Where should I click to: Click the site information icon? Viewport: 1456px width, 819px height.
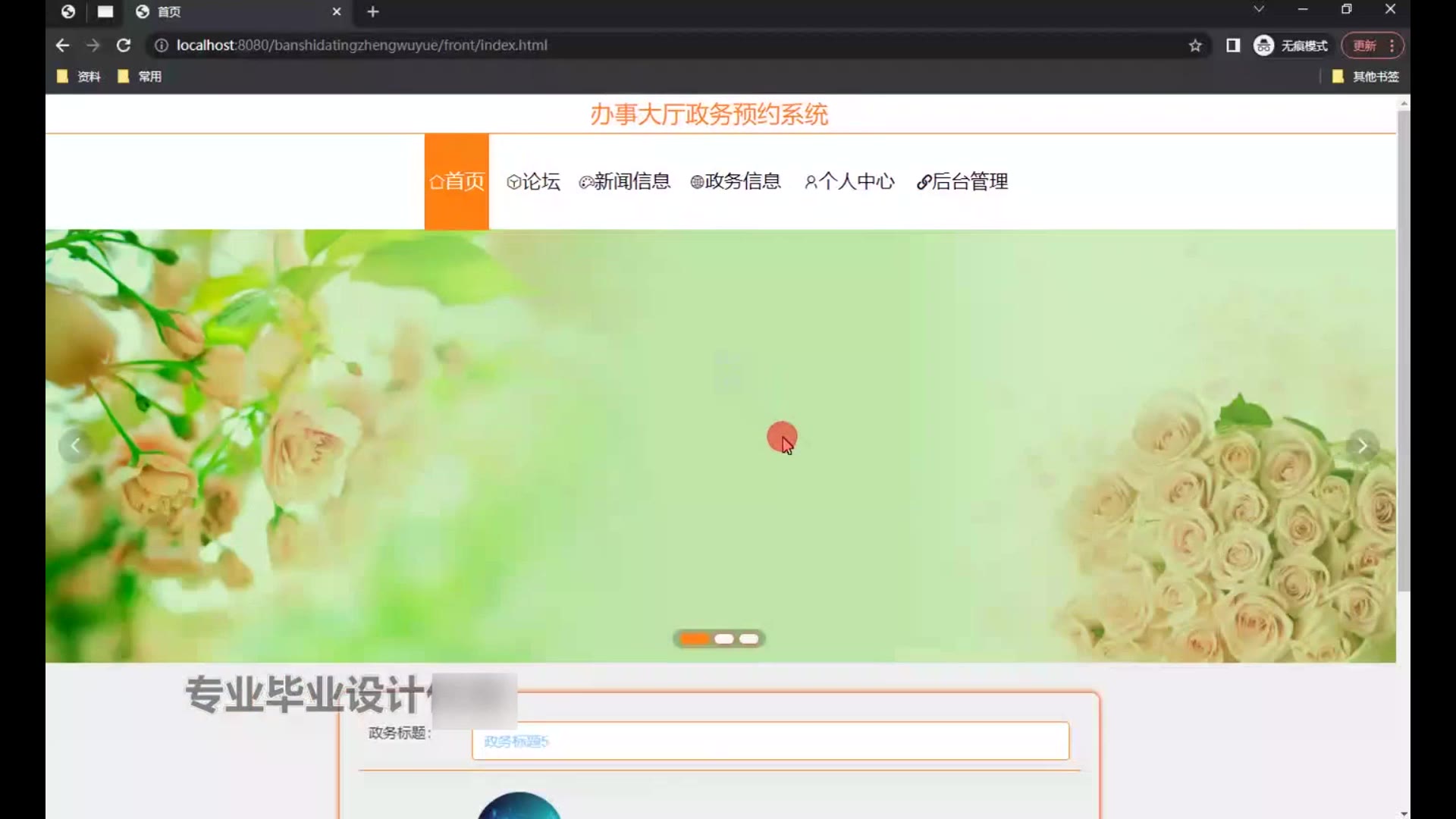click(161, 45)
